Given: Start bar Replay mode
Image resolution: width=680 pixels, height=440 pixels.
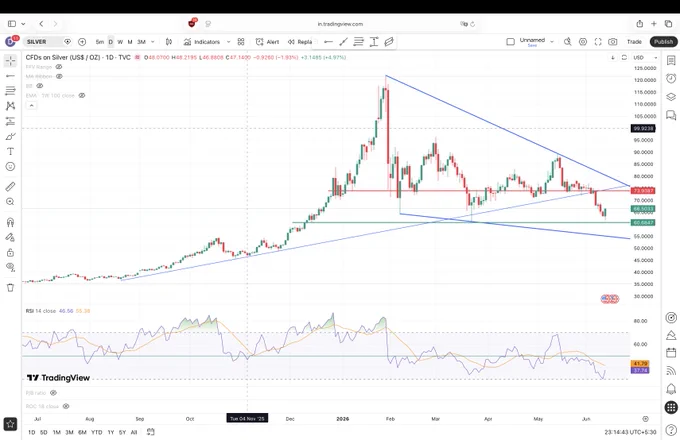Looking at the screenshot, I should tap(300, 42).
